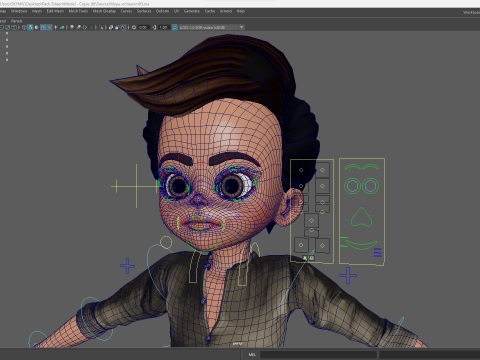Open the Curves menu
This screenshot has width=480, height=360.
(x=126, y=11)
